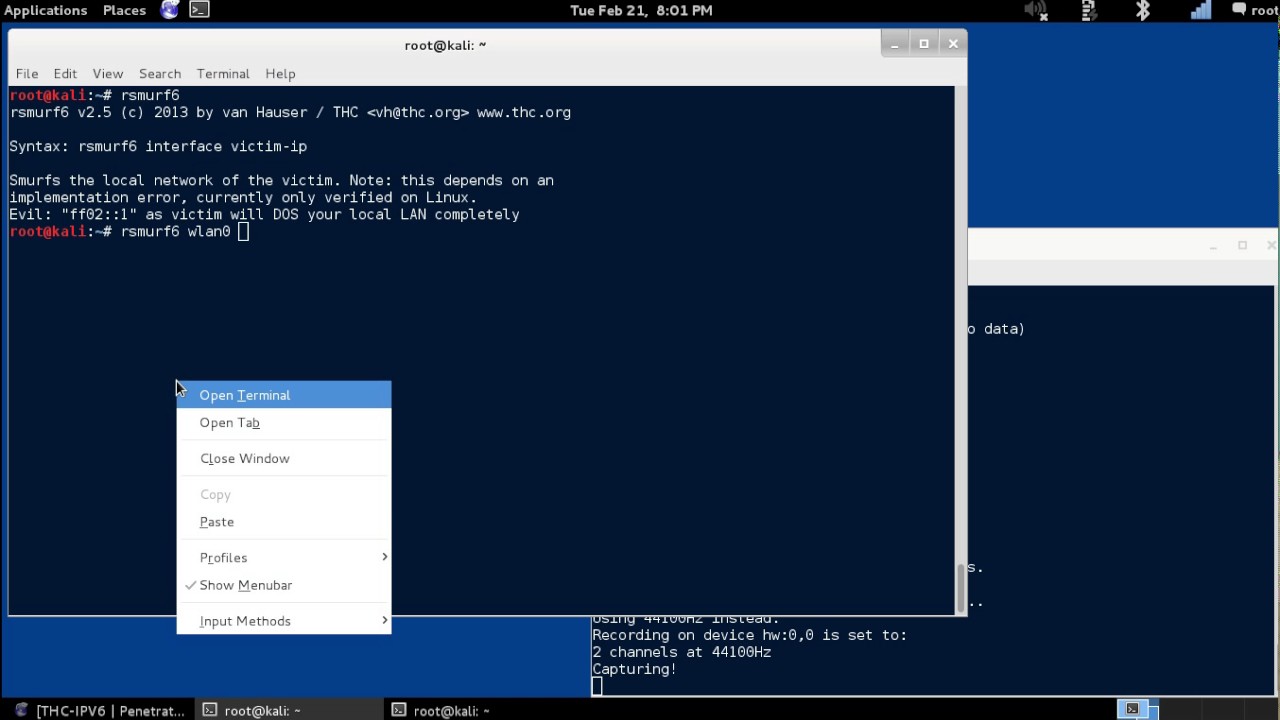Minimize the background terminal window

tap(1213, 245)
